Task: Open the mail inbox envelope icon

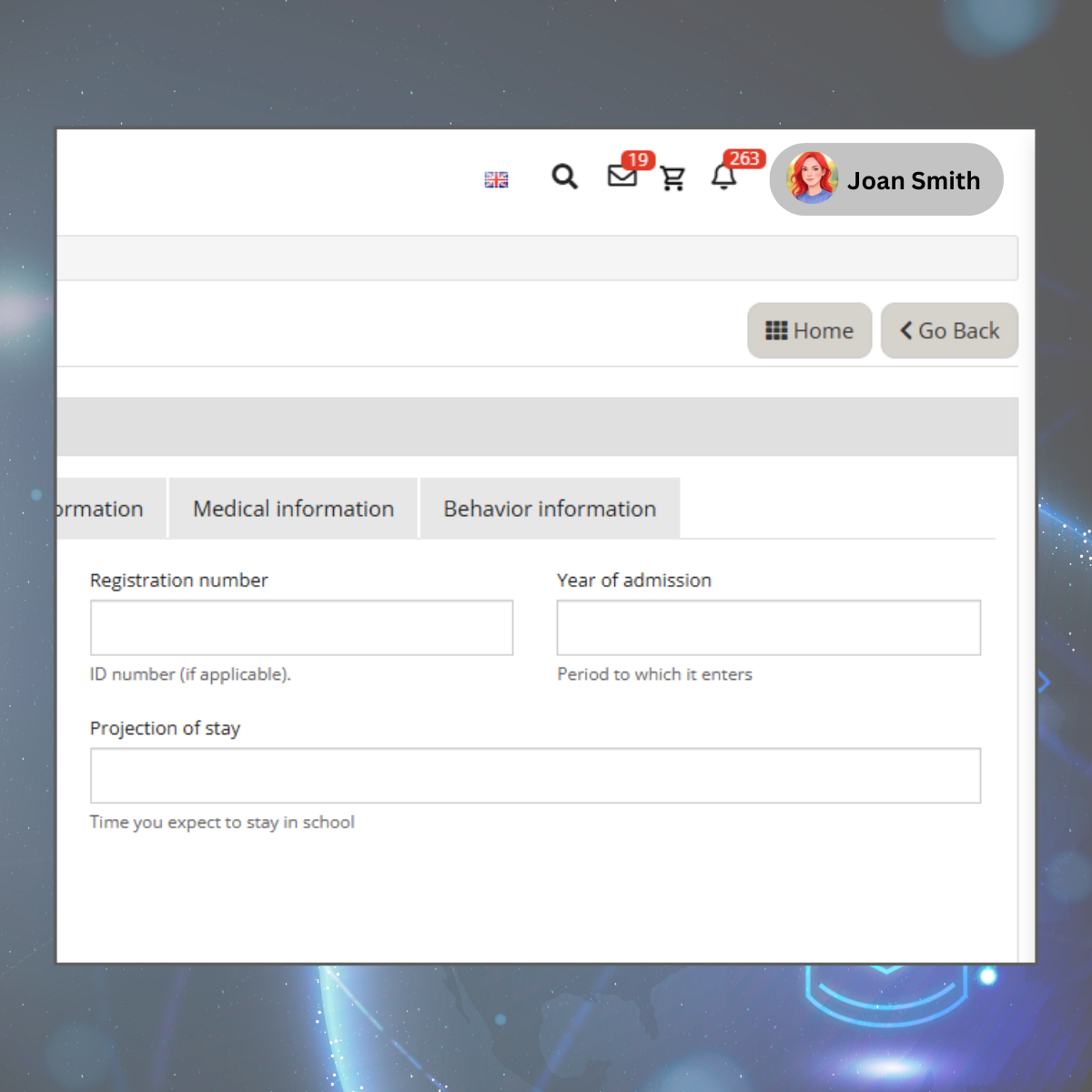Action: 622,176
